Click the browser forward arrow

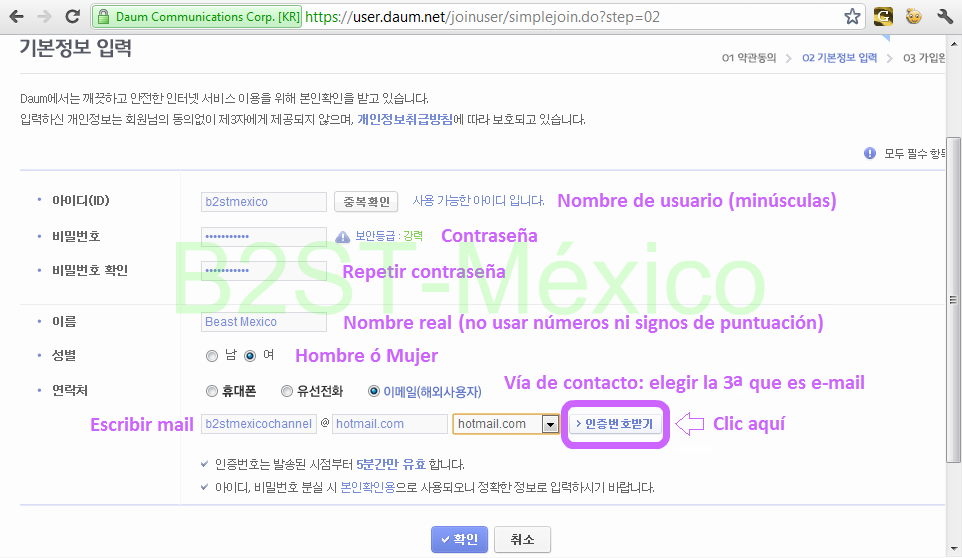(44, 17)
